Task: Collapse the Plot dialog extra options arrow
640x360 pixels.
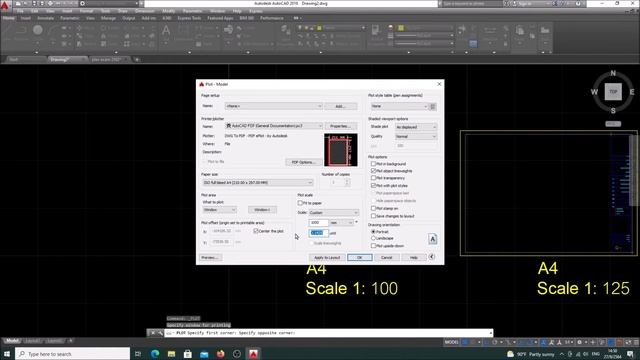Action: 431,257
